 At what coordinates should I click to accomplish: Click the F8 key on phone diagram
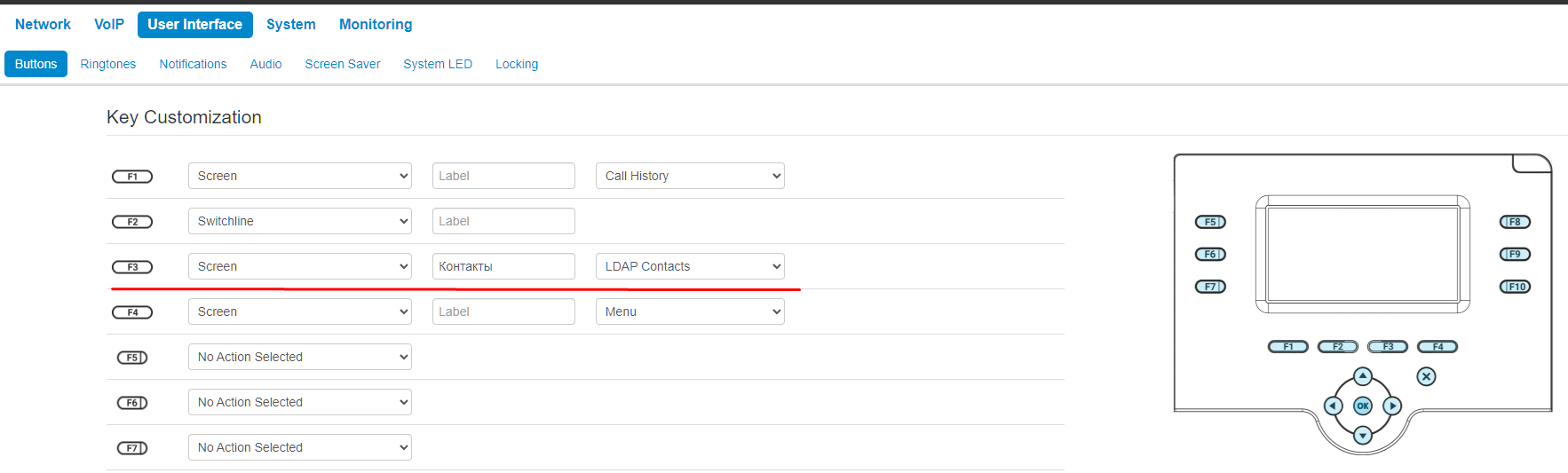(x=1515, y=222)
